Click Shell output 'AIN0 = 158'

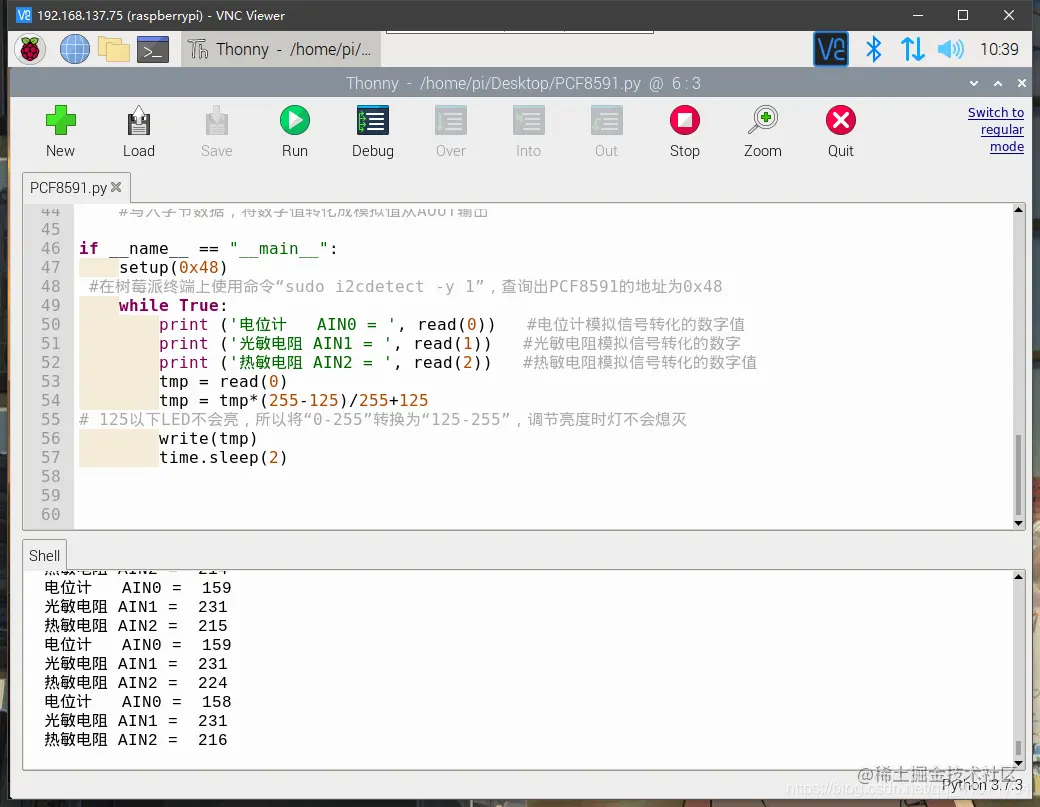click(x=137, y=702)
